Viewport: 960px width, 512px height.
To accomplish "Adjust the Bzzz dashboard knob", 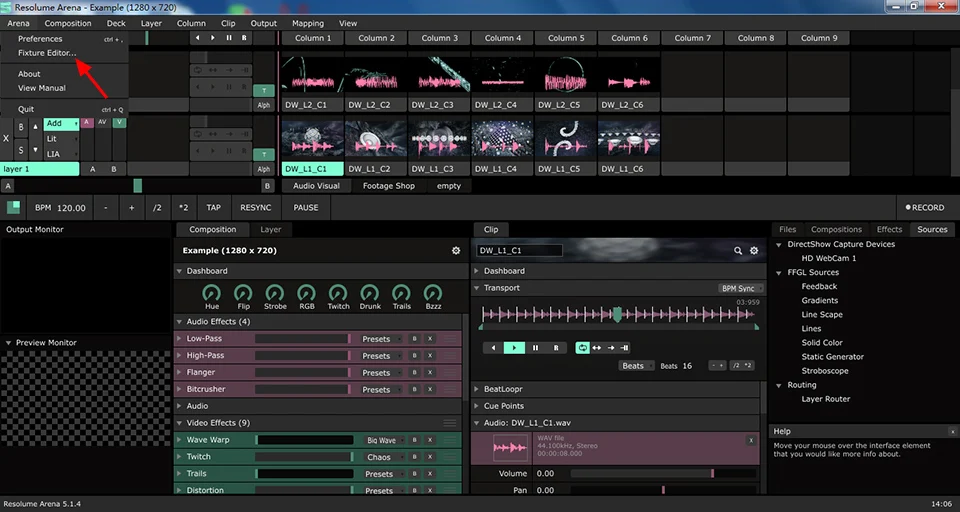I will point(433,293).
